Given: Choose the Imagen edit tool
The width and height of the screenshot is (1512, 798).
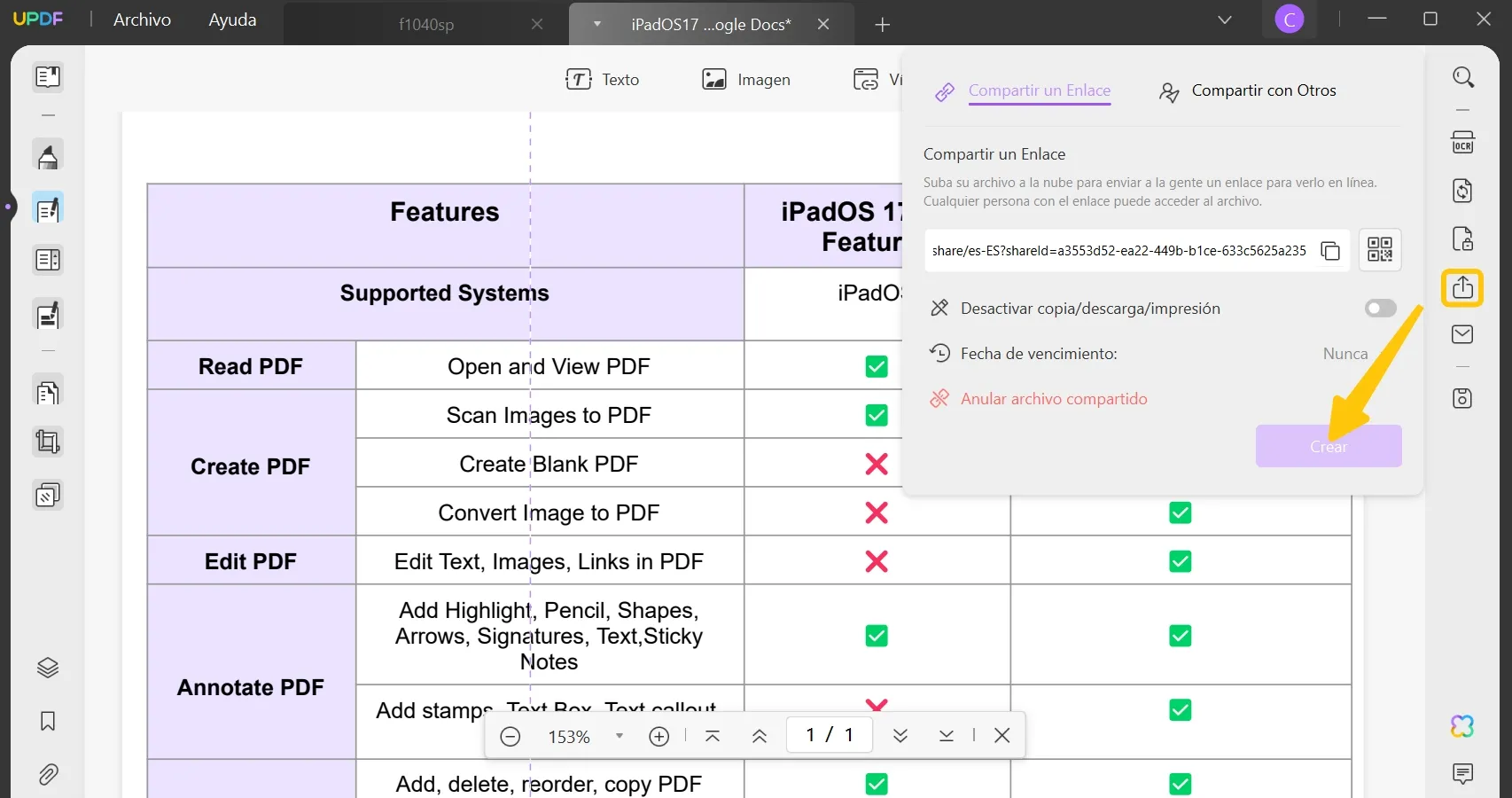Looking at the screenshot, I should 746,80.
